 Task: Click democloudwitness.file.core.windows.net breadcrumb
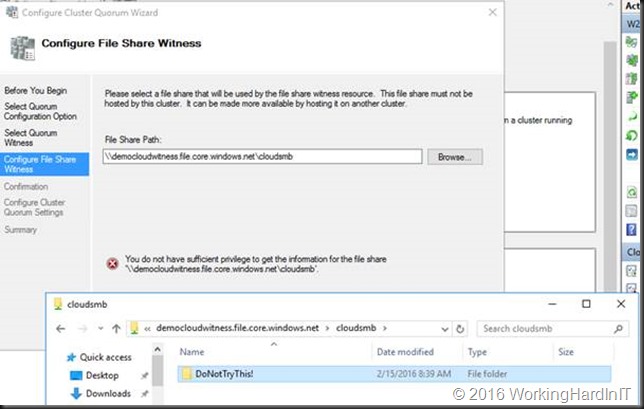(237, 328)
